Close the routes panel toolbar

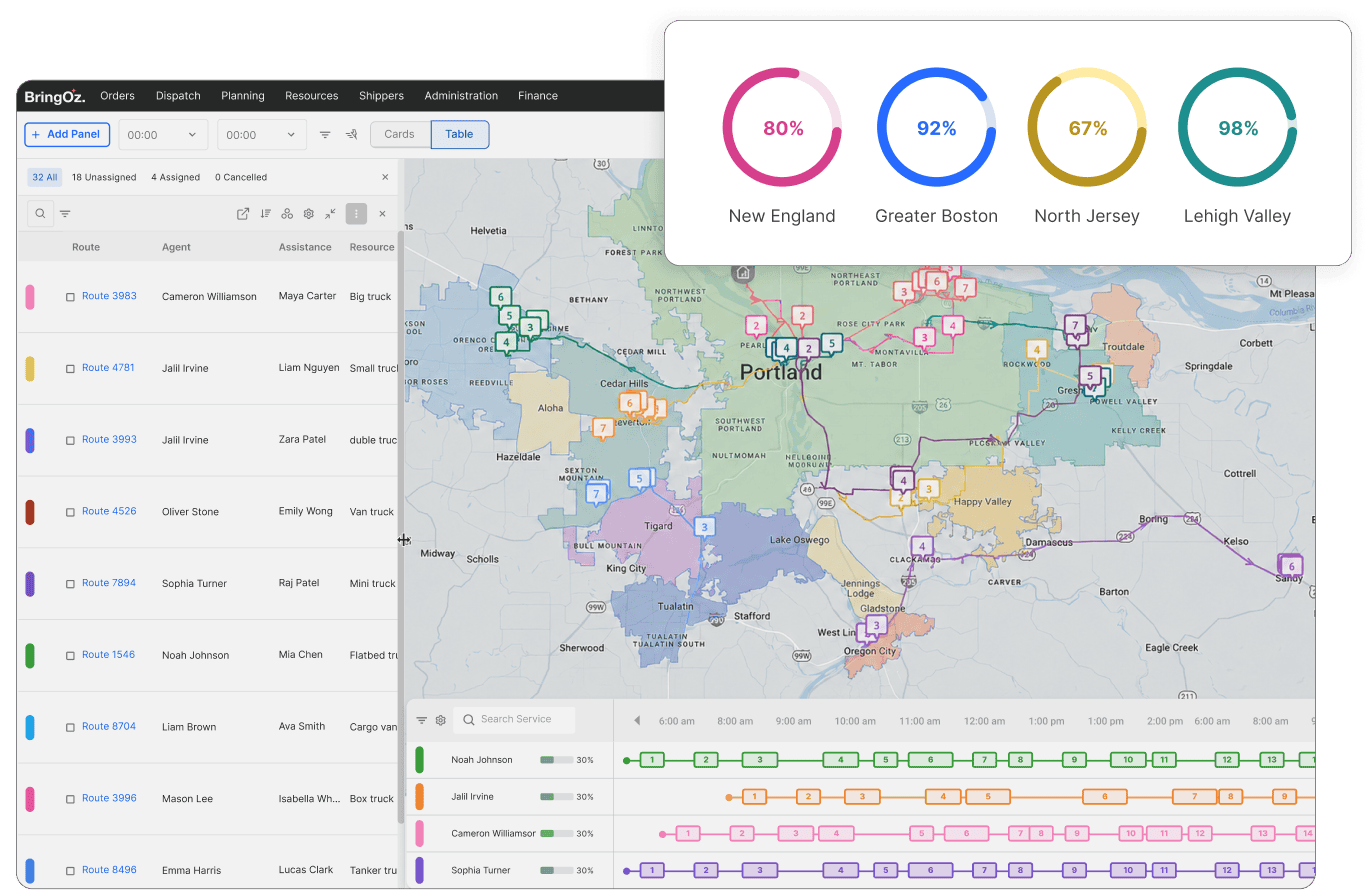pyautogui.click(x=382, y=213)
